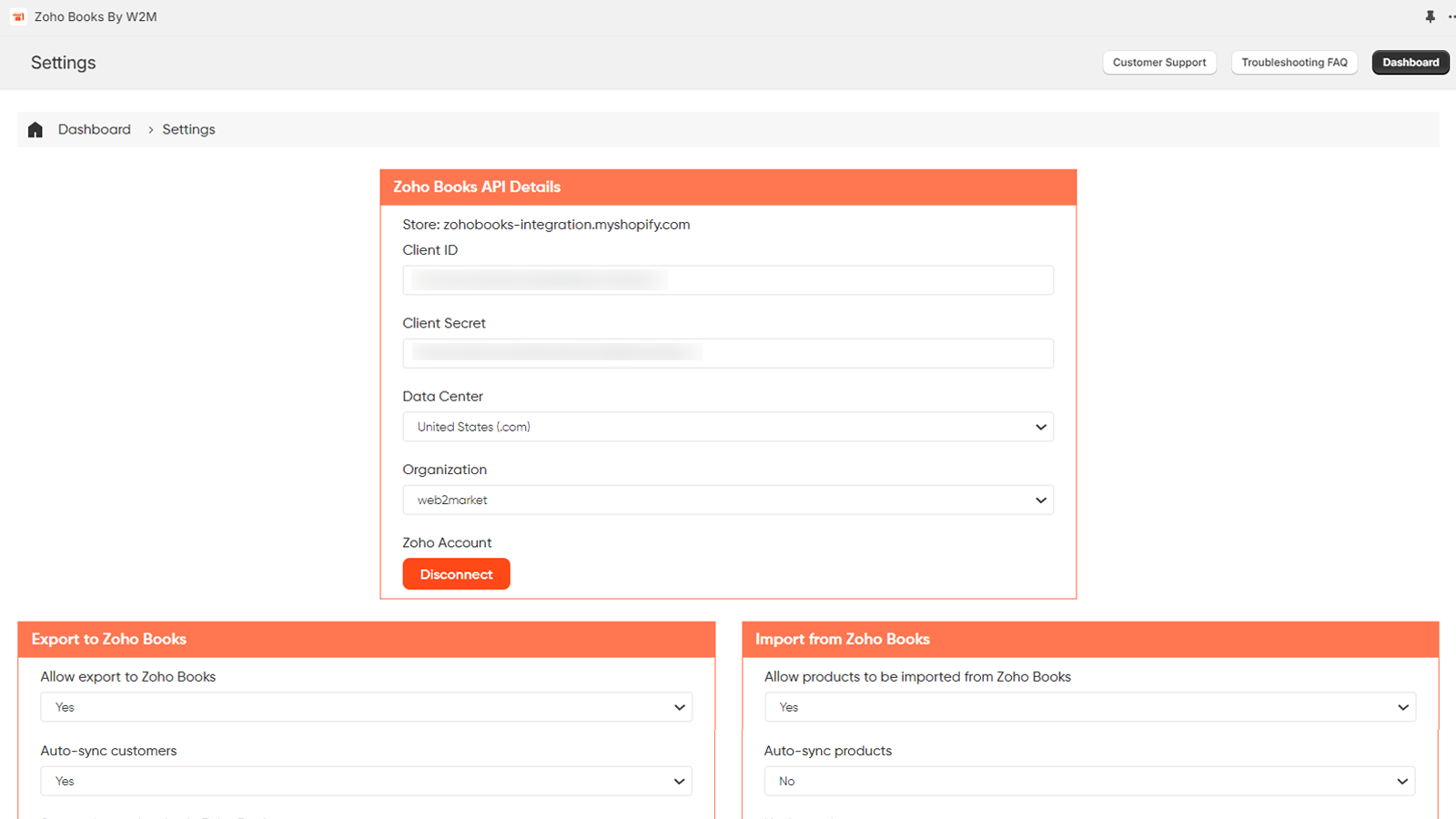Viewport: 1456px width, 819px height.
Task: Expand the Data Center dropdown
Action: (x=727, y=427)
